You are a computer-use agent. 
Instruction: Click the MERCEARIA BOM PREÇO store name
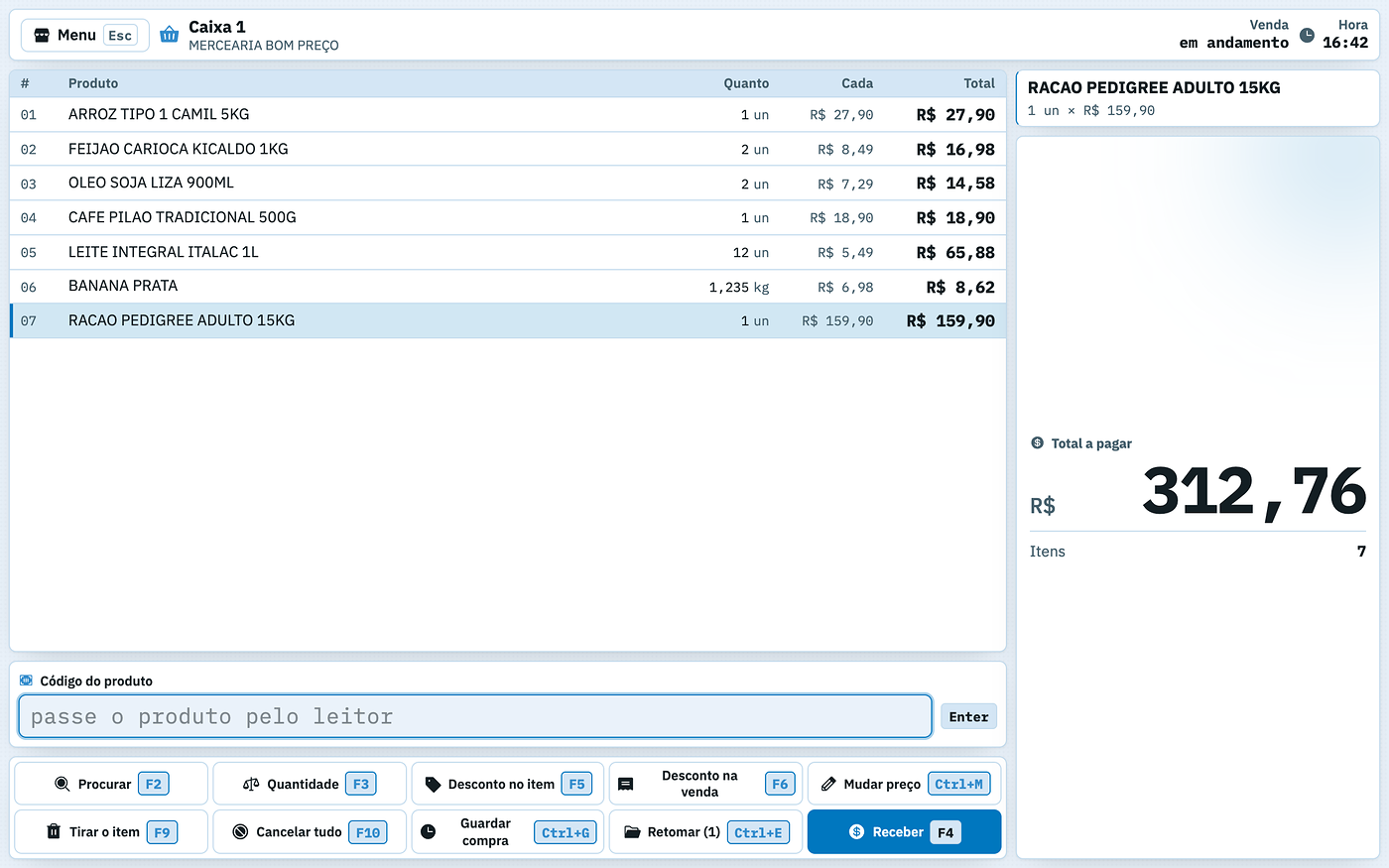(x=264, y=46)
